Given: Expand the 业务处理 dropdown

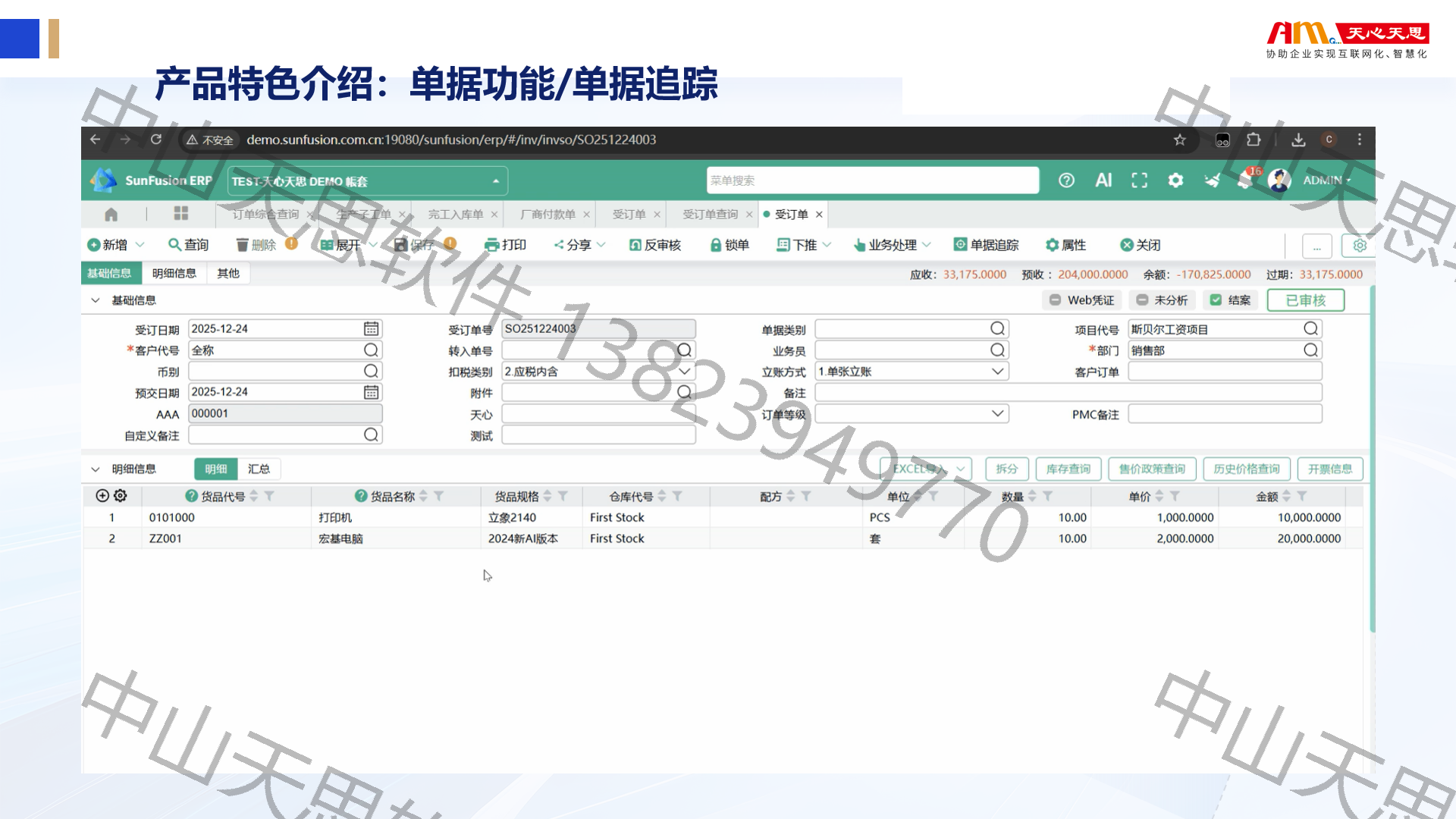Looking at the screenshot, I should click(x=927, y=245).
